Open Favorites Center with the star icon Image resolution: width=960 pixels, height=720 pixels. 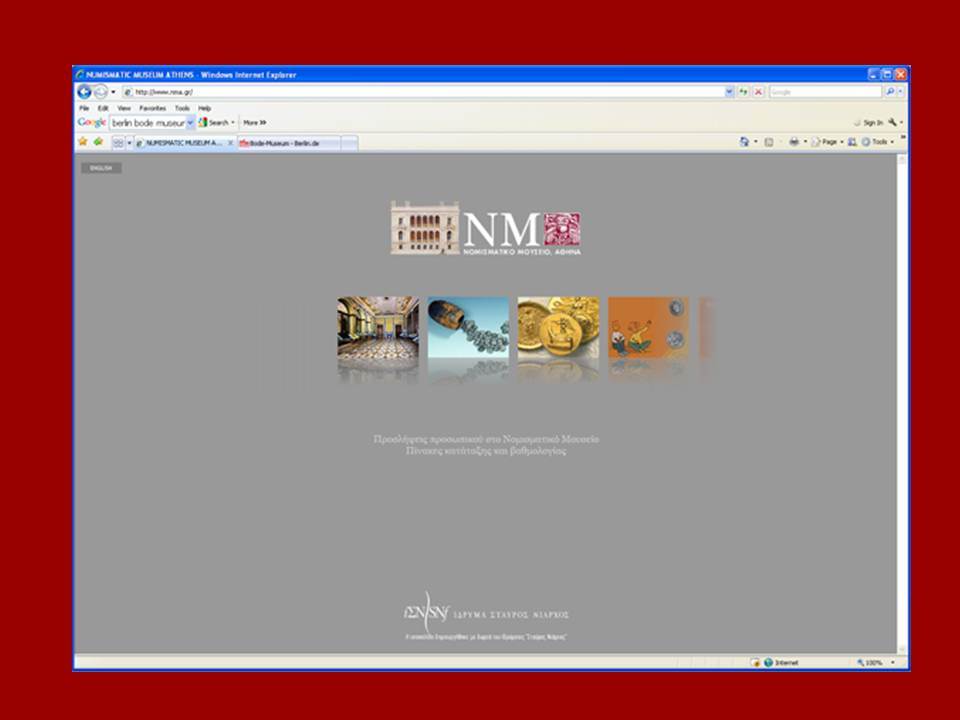pos(83,142)
